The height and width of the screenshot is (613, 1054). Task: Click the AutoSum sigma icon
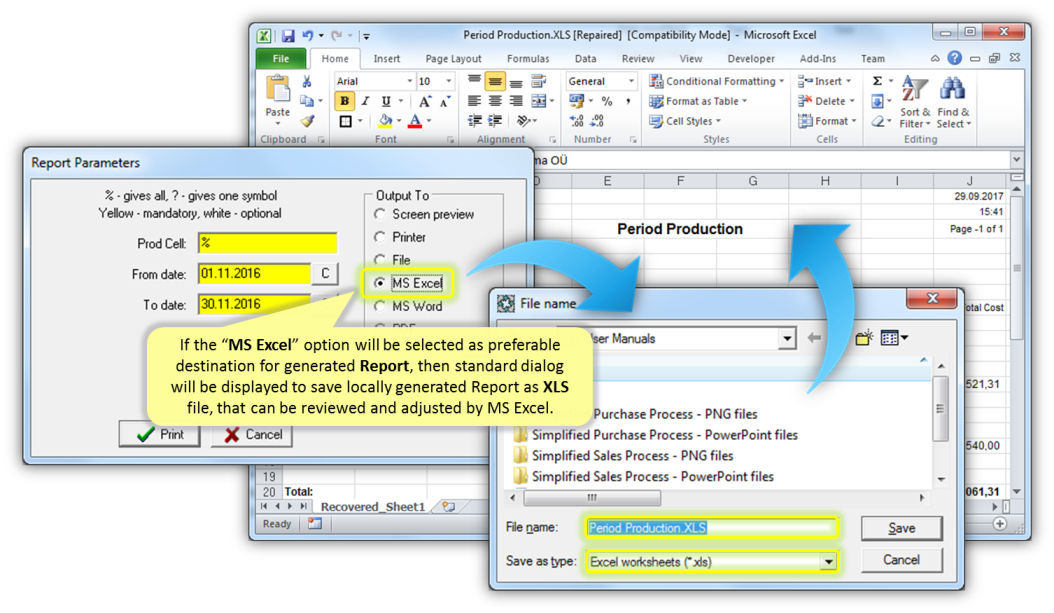pyautogui.click(x=877, y=81)
